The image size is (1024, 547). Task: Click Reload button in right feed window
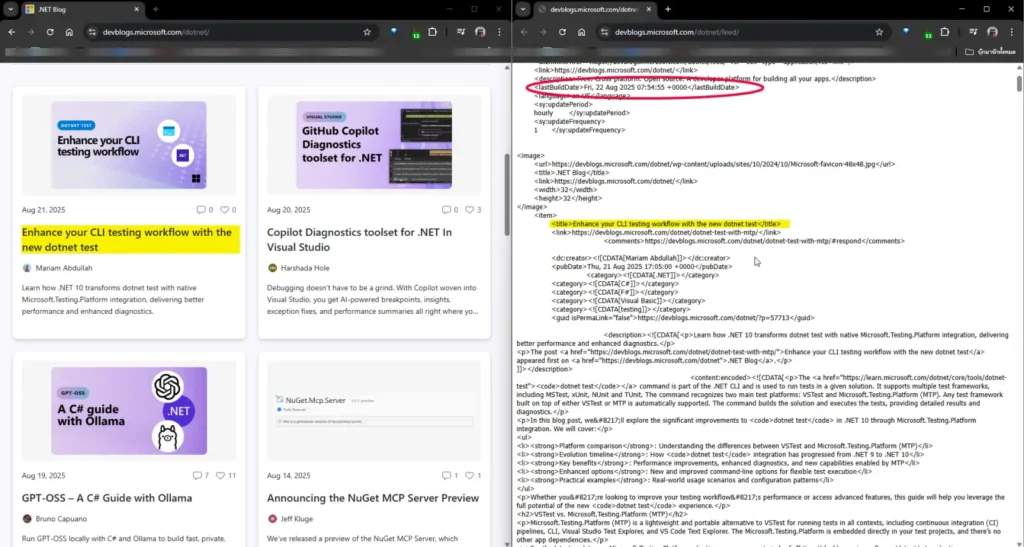tap(562, 32)
